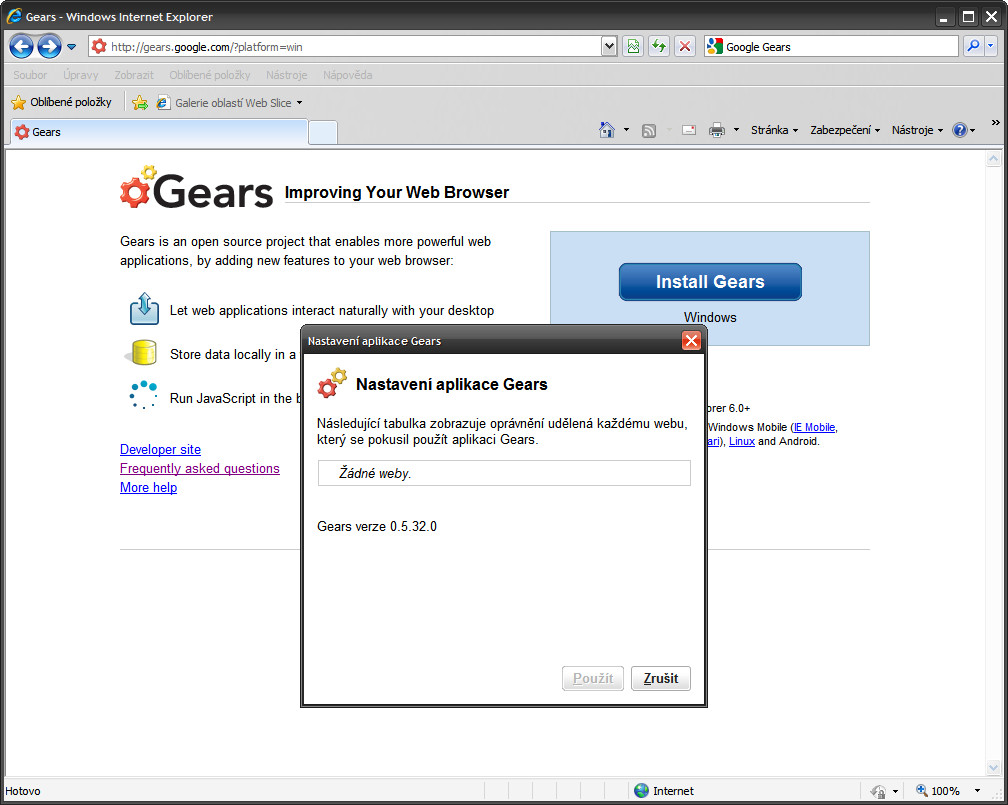The image size is (1008, 805).
Task: Open the More help link
Action: click(148, 487)
